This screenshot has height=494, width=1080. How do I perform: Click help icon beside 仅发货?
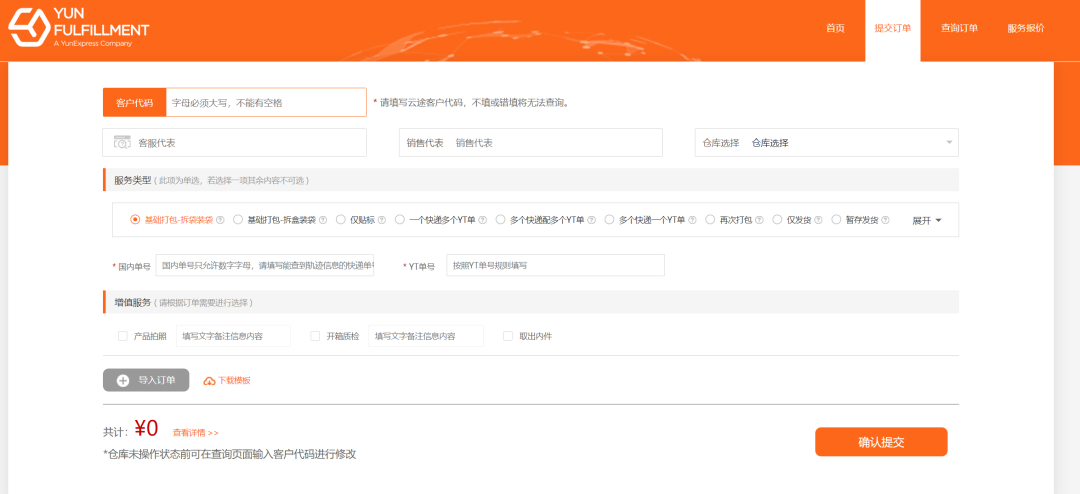coord(818,220)
